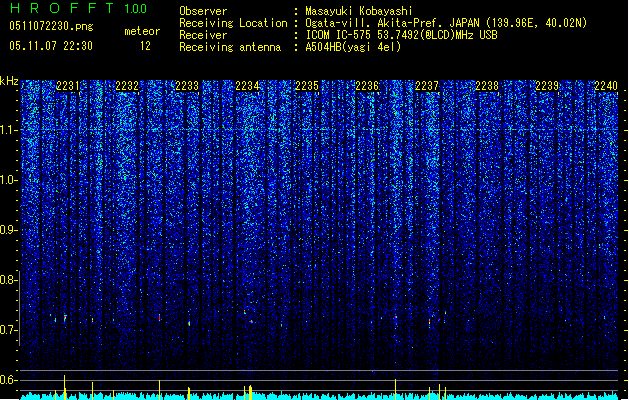The height and width of the screenshot is (400, 629).
Task: Click the 2238 time marker
Action: point(487,85)
